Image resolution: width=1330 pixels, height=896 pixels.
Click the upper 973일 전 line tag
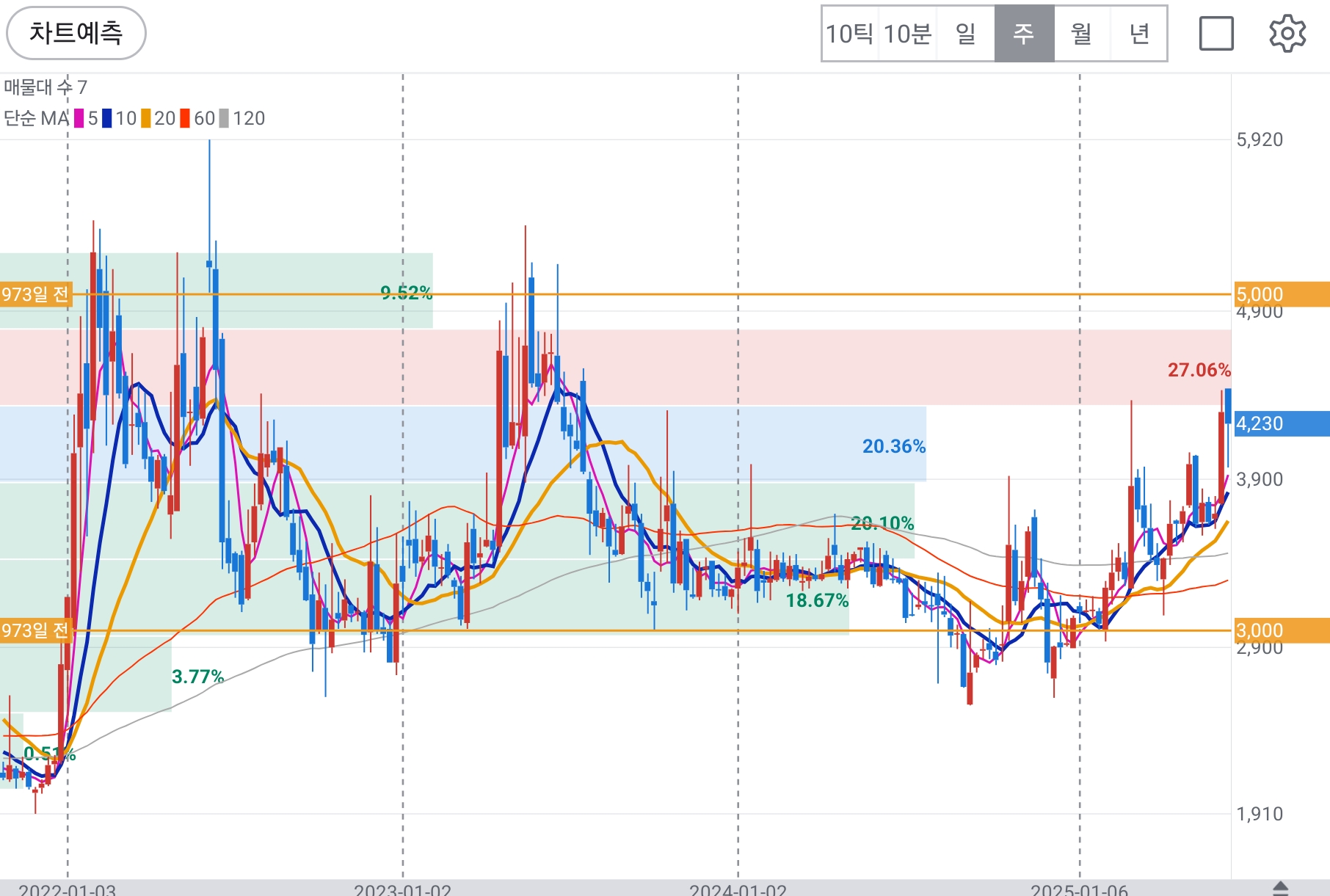pyautogui.click(x=35, y=294)
